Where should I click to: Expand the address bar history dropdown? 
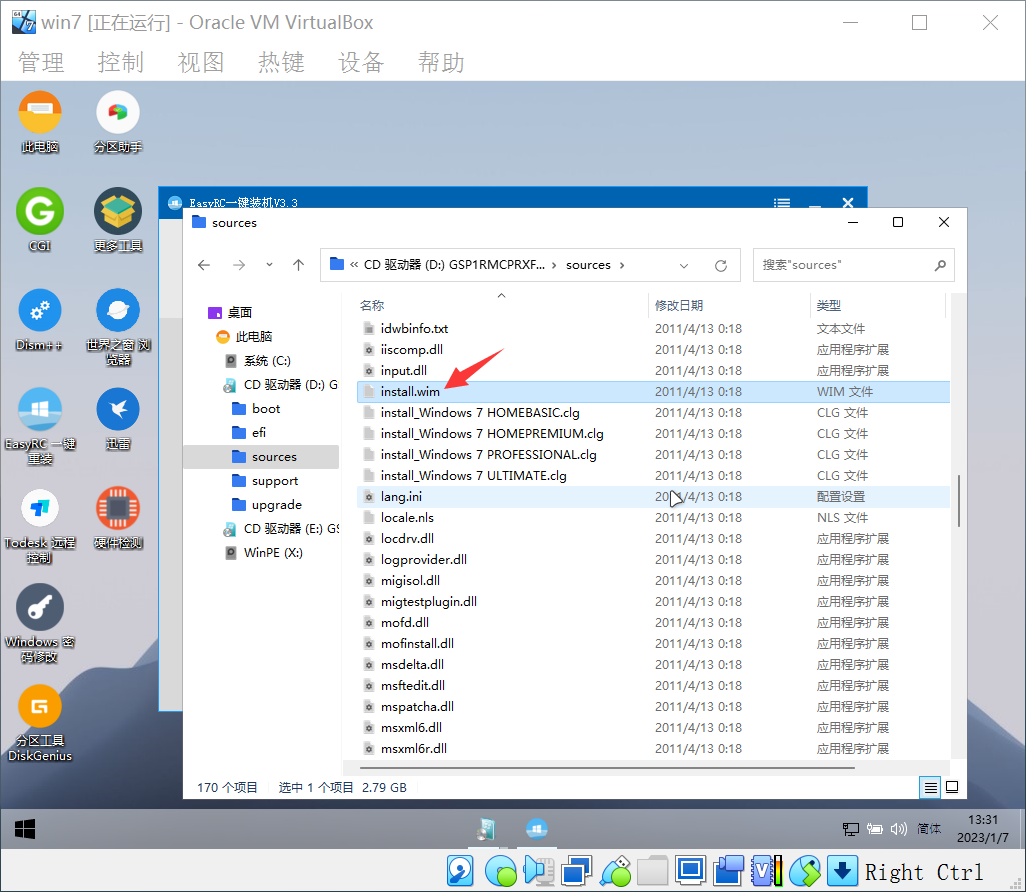[684, 265]
